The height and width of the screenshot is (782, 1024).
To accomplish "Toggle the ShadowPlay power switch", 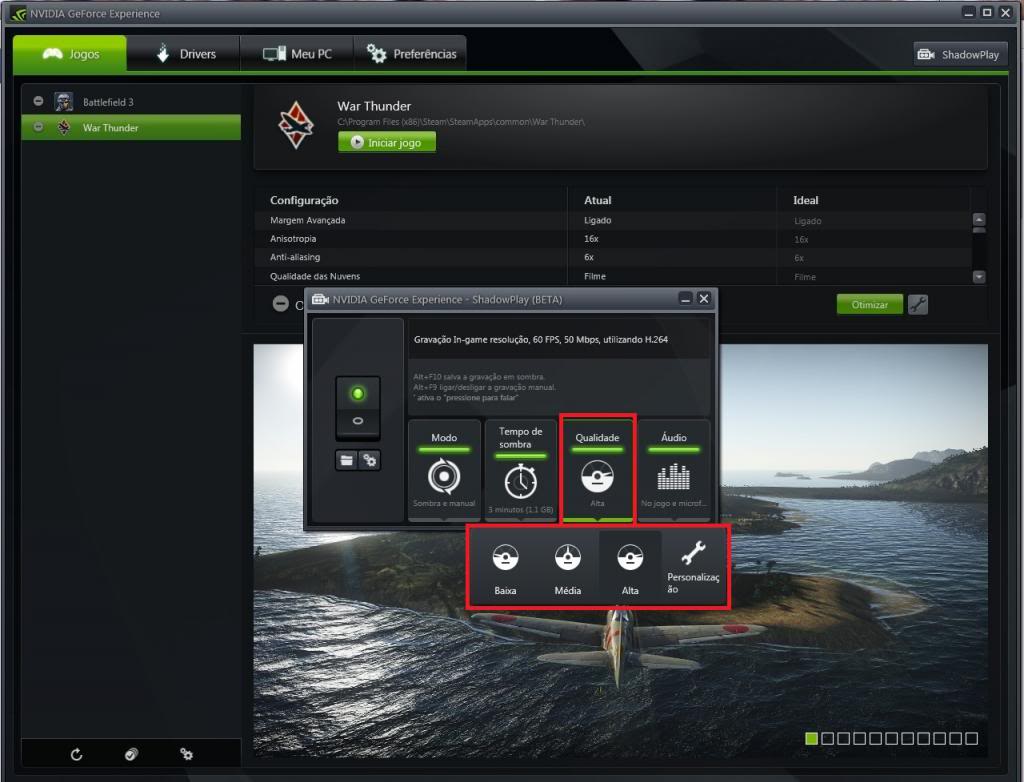I will [x=357, y=408].
